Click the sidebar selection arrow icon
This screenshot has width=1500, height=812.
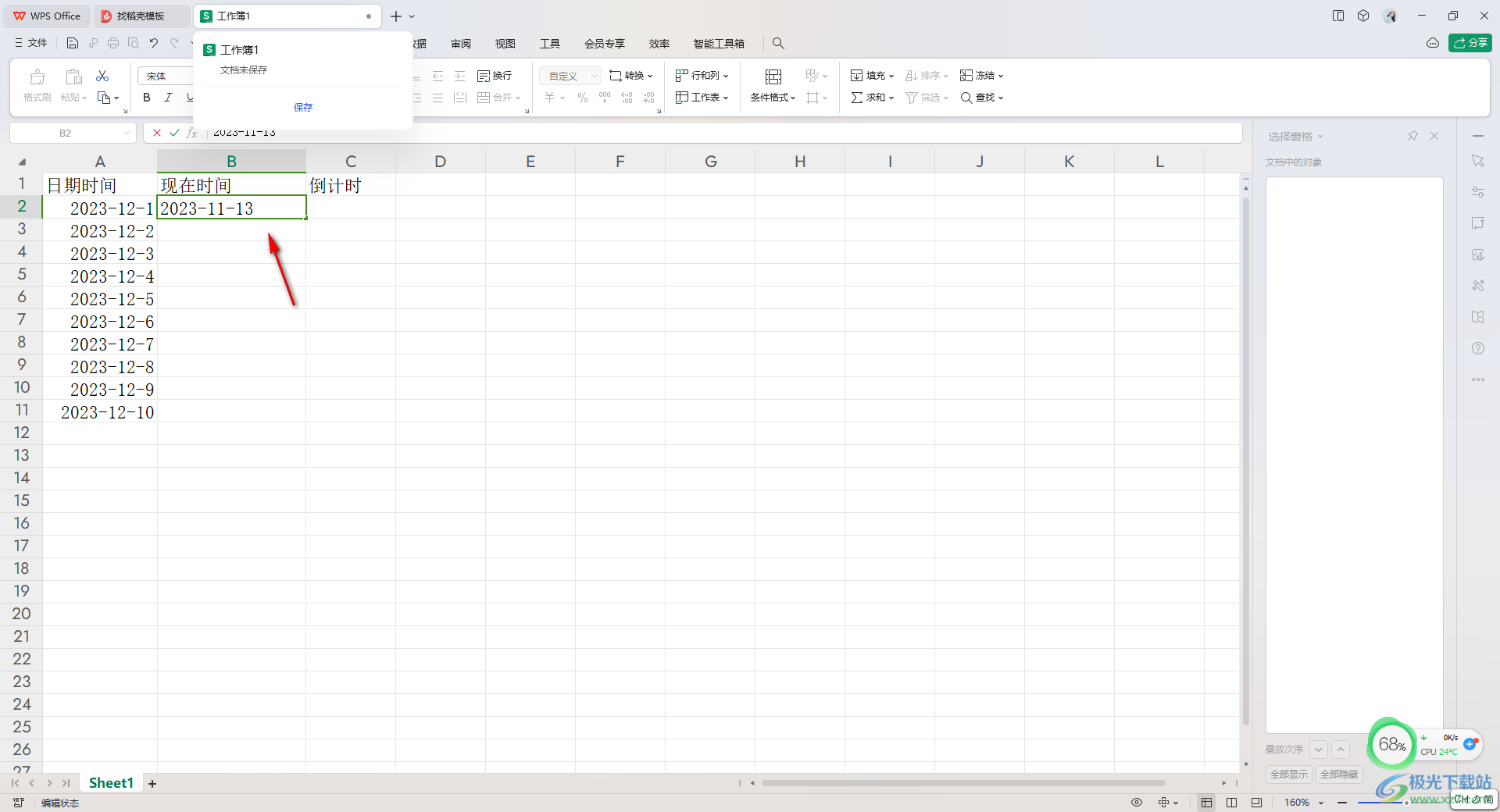[1478, 161]
